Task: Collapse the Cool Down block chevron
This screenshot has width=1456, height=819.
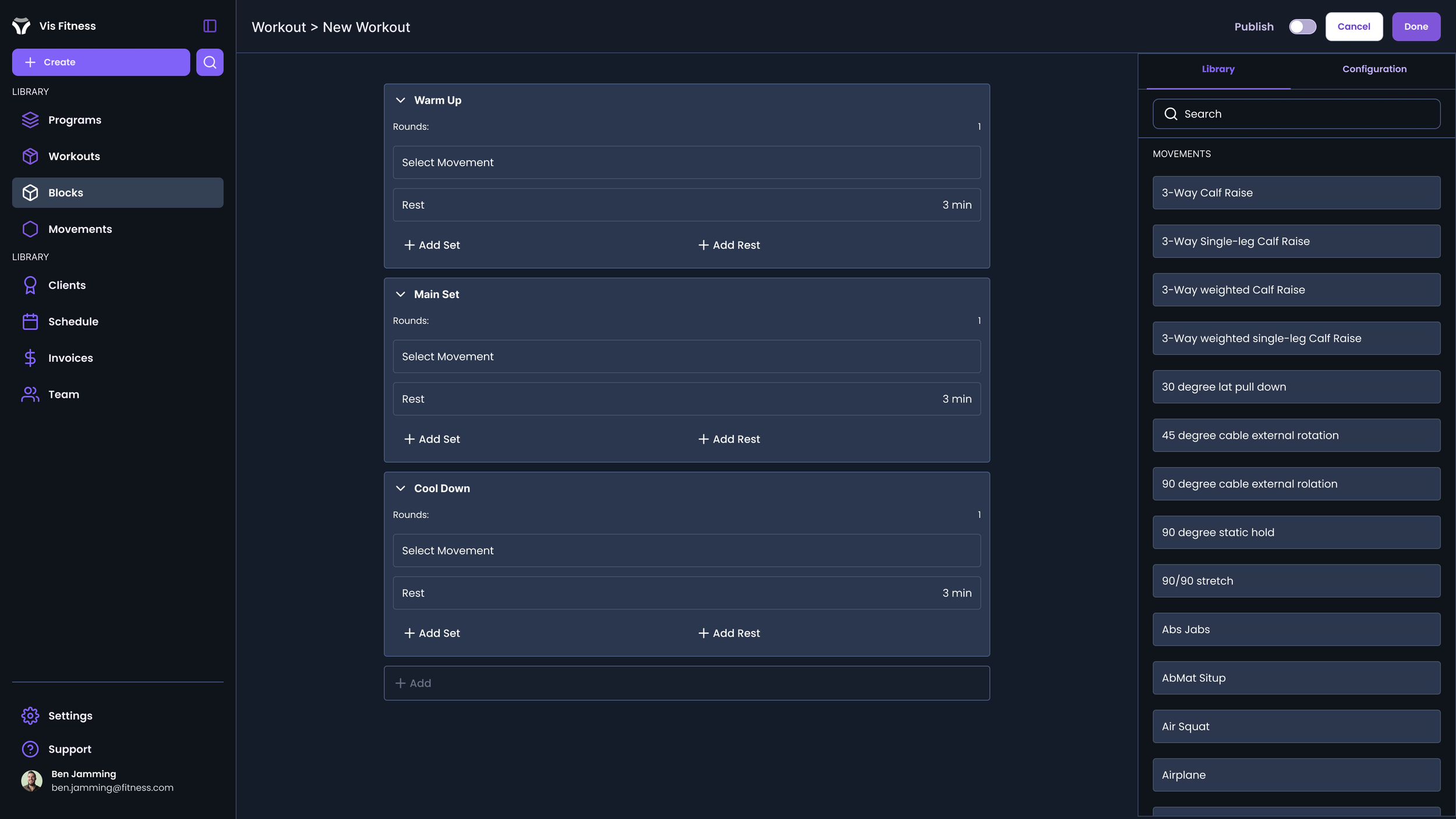Action: (x=401, y=488)
